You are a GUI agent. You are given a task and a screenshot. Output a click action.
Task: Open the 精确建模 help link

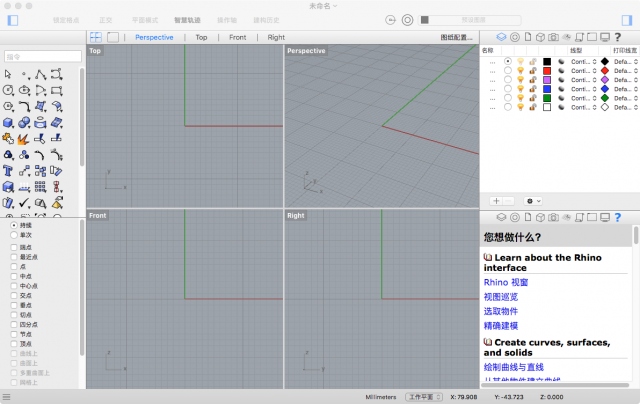(501, 326)
